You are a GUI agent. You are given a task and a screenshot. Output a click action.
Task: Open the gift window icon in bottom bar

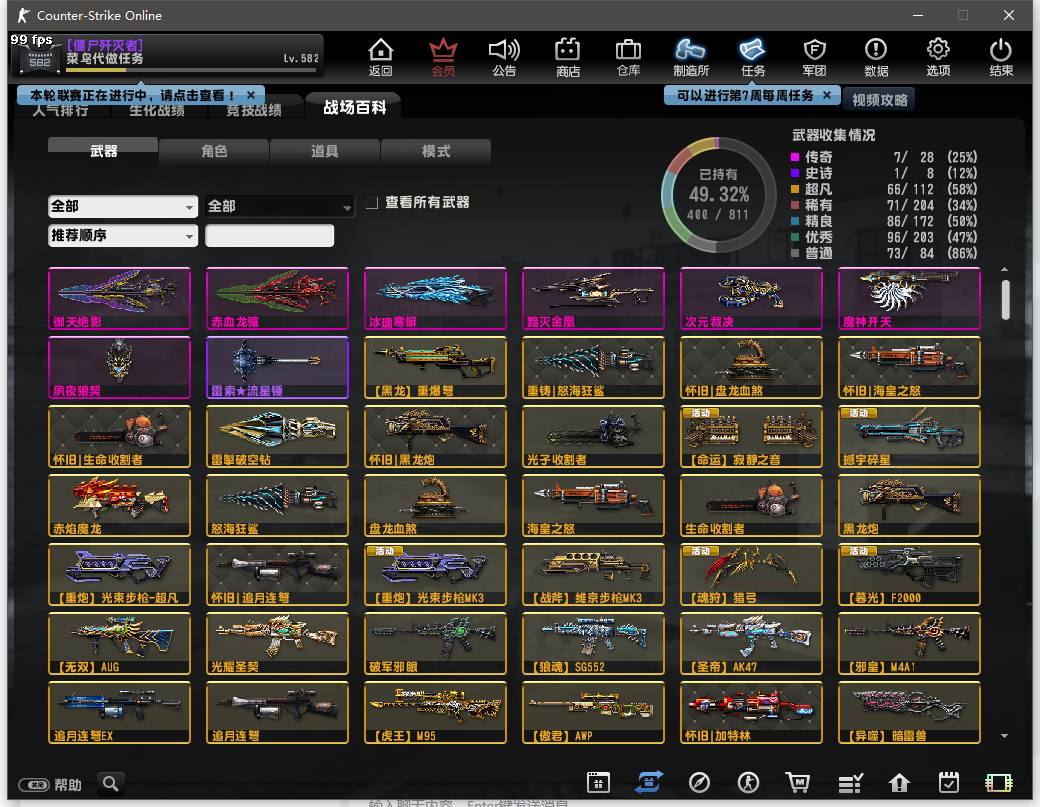[x=598, y=782]
